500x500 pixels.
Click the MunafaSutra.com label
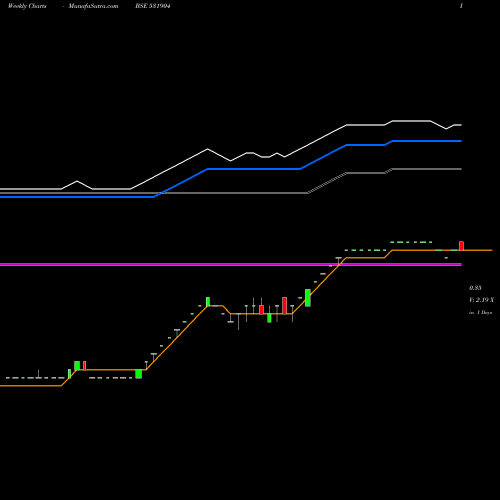click(93, 6)
